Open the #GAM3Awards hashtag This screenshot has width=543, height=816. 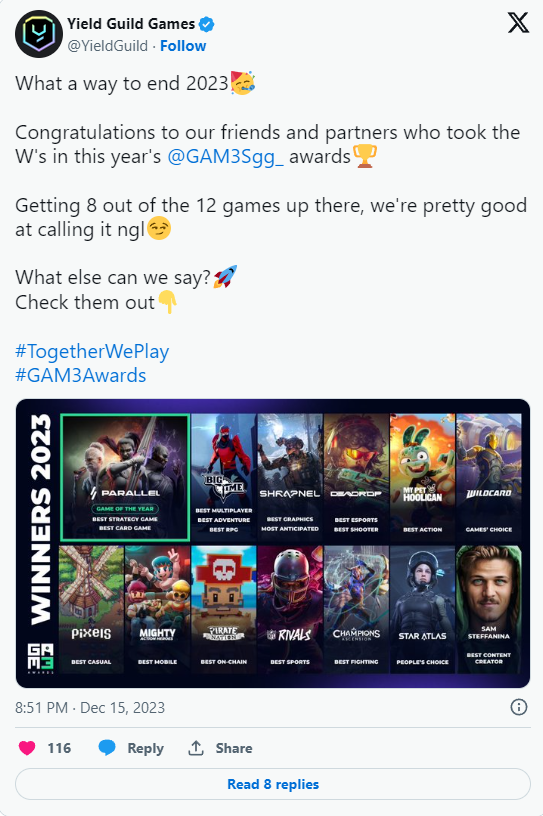81,375
